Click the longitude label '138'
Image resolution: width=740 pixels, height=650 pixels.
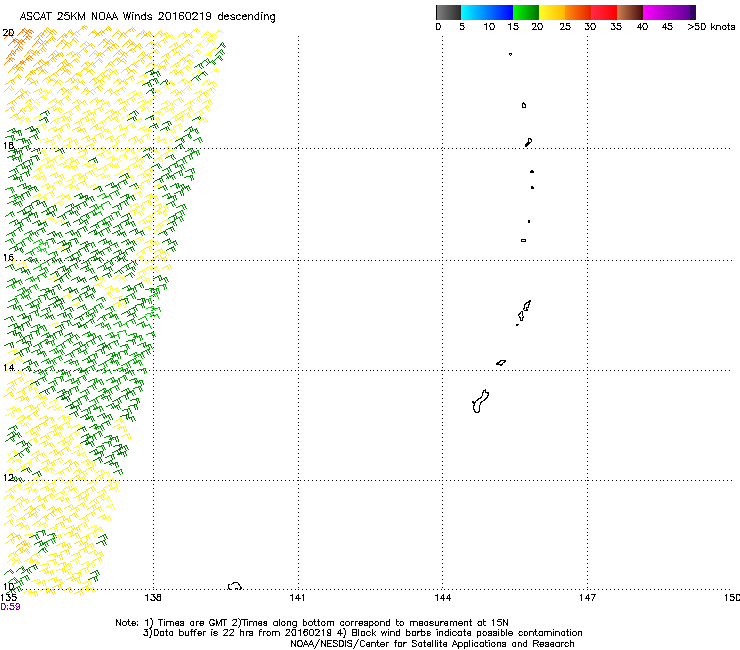tap(153, 598)
